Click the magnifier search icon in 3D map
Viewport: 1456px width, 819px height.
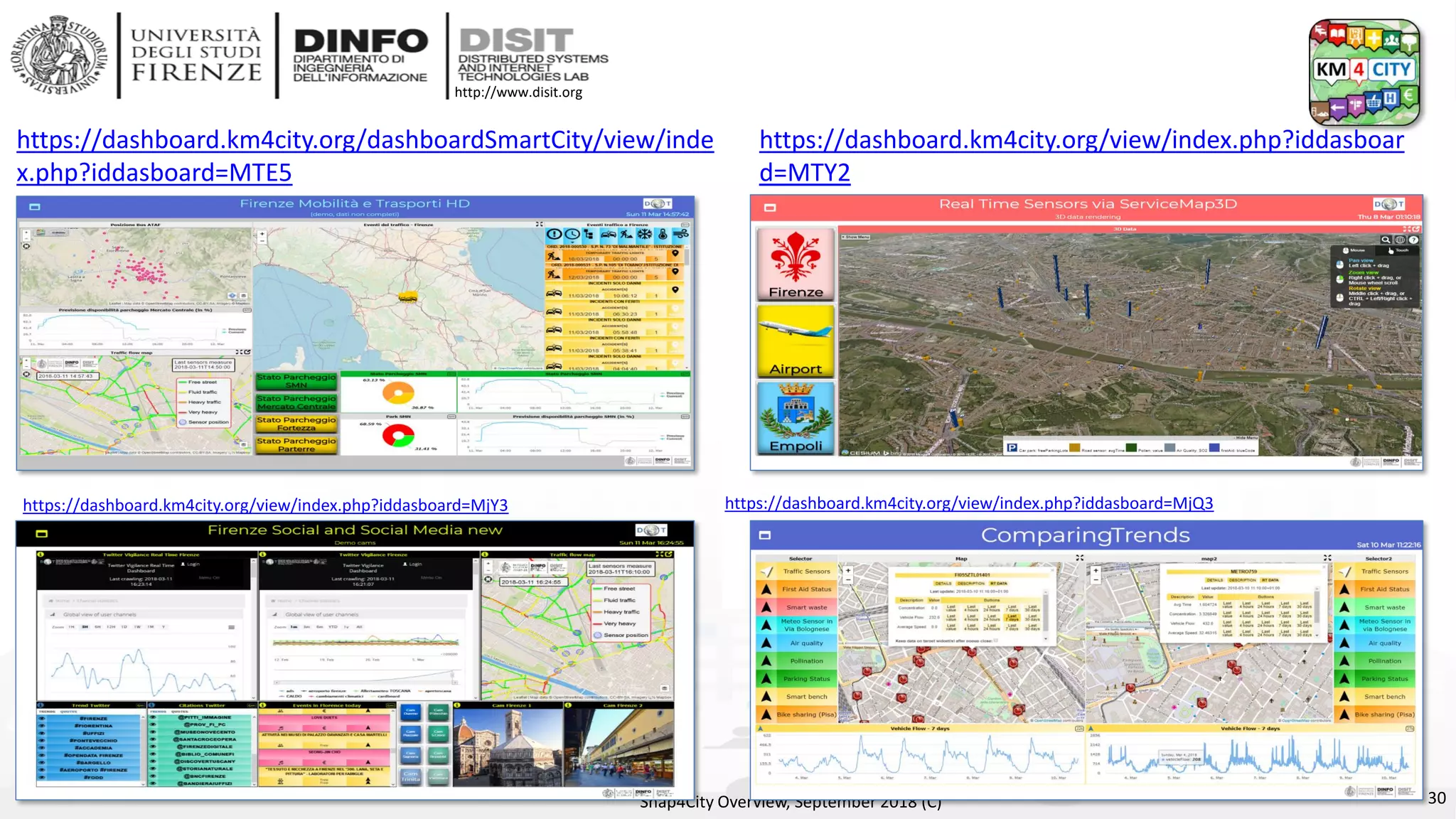tap(1386, 240)
